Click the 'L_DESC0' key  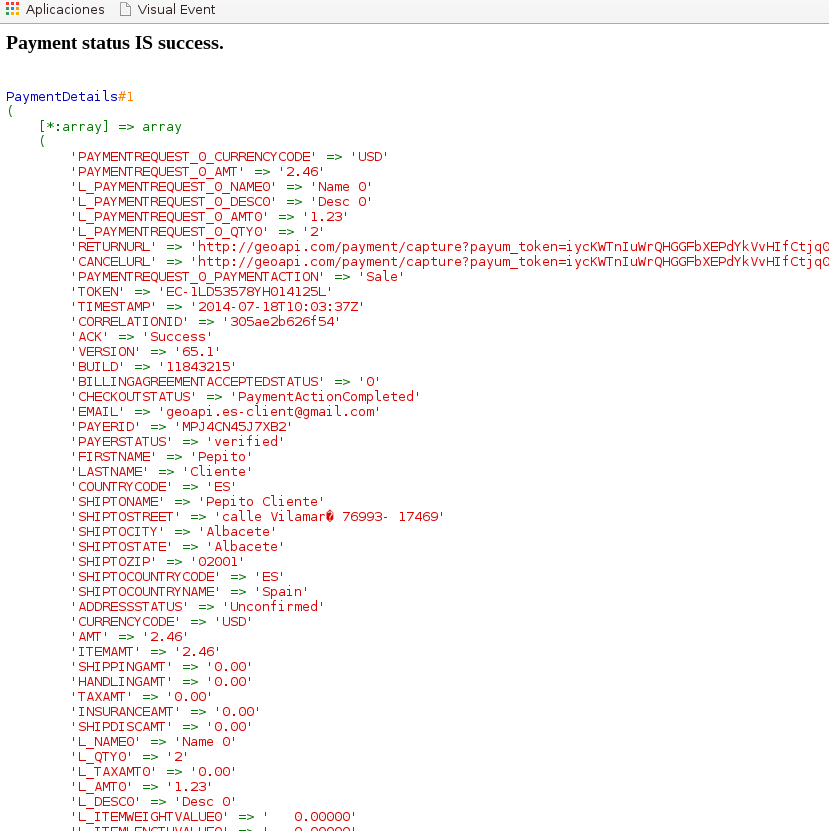coord(106,802)
